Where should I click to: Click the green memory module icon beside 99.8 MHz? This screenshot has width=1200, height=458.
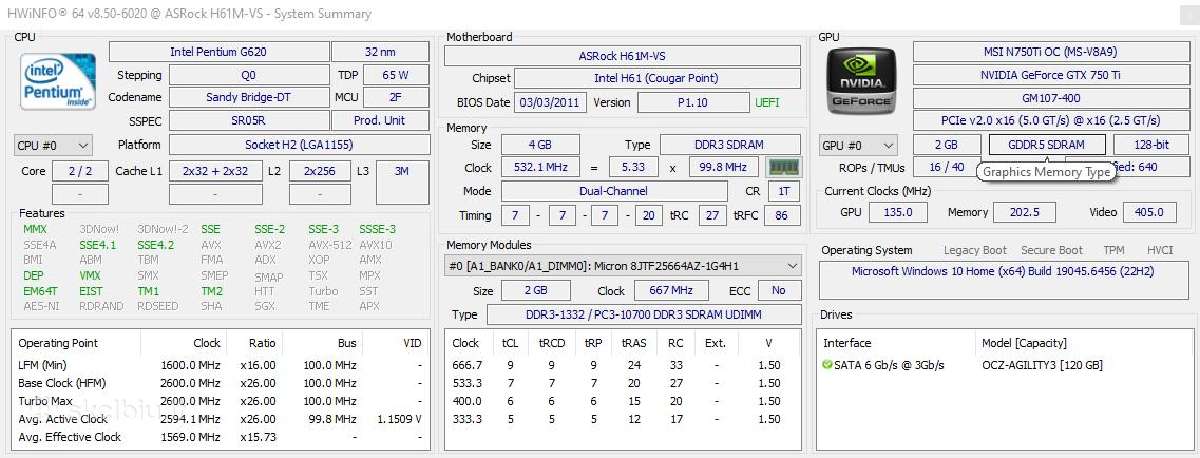tap(783, 167)
